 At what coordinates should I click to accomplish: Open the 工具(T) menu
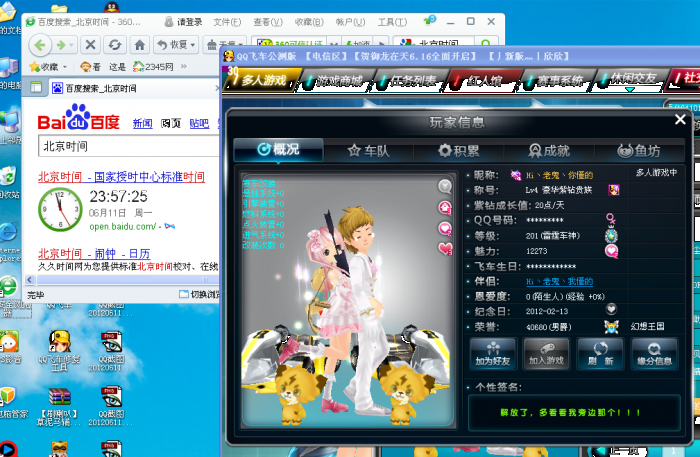(x=392, y=22)
